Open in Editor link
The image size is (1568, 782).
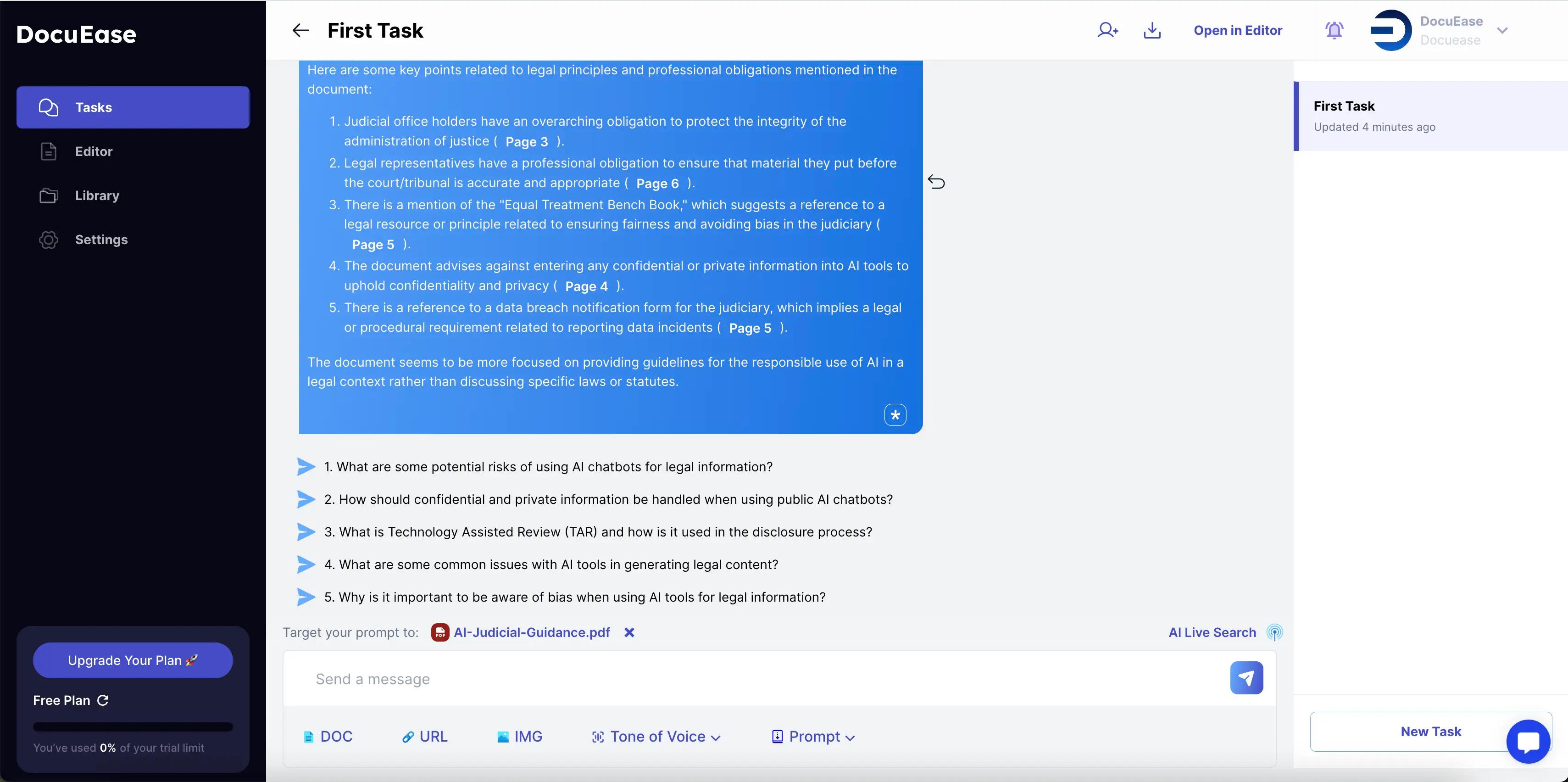pyautogui.click(x=1238, y=30)
